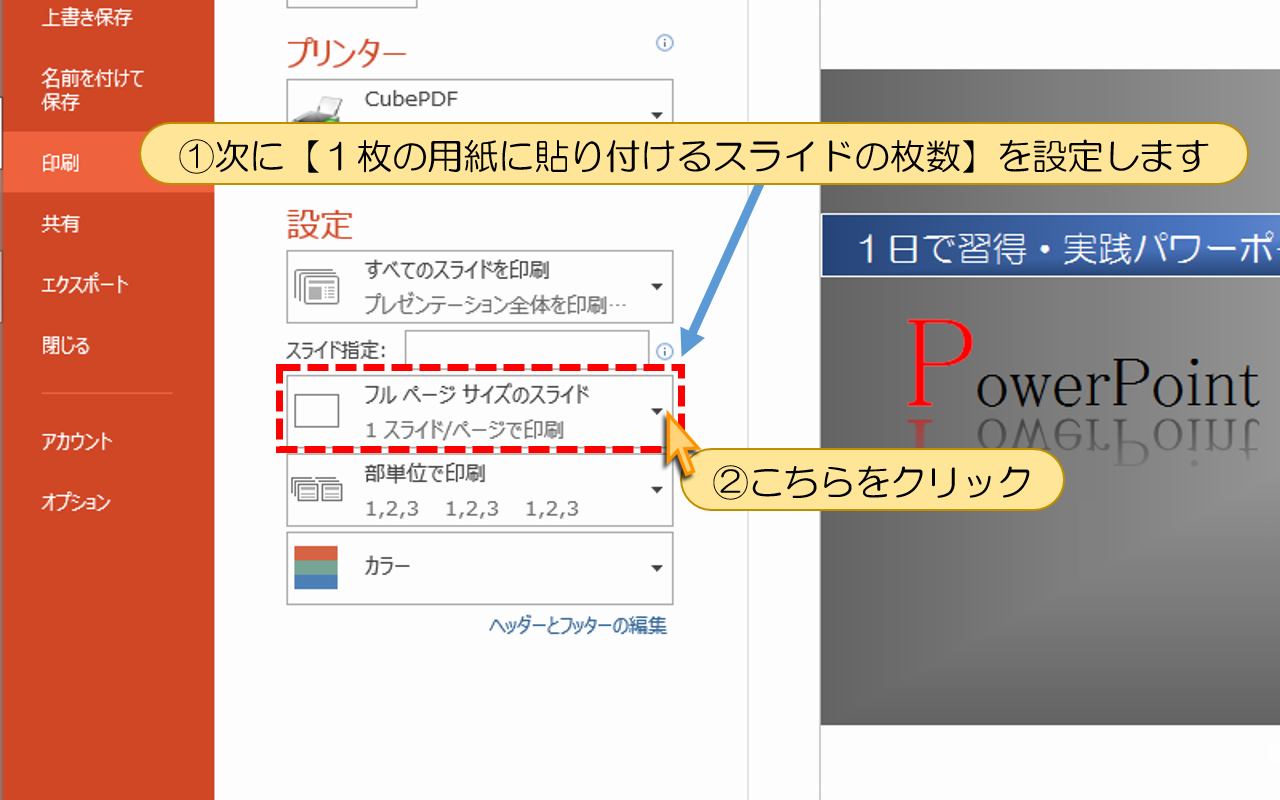The image size is (1280, 800).
Task: Click the プリンター section heading
Action: [x=347, y=52]
